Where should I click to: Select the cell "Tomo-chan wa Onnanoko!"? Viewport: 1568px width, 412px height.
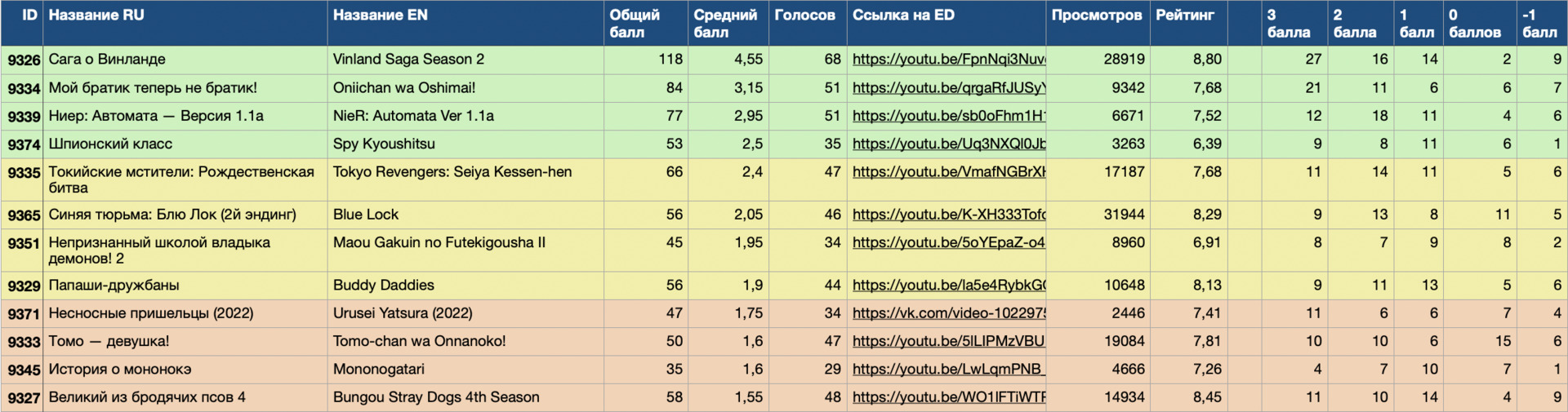[419, 342]
